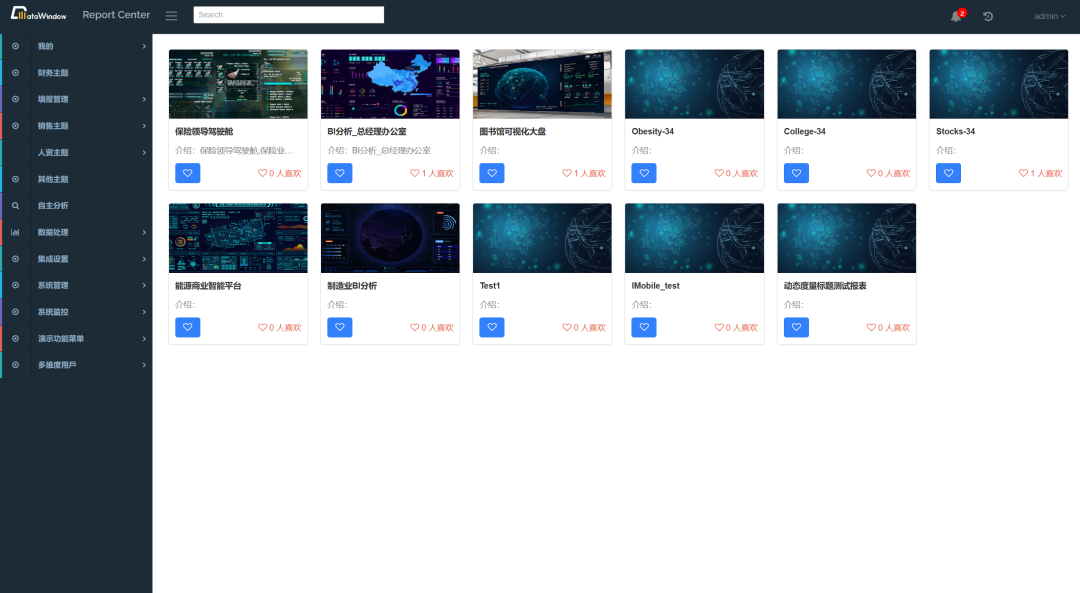Click the 能源商业智能平台 report title

click(208, 285)
